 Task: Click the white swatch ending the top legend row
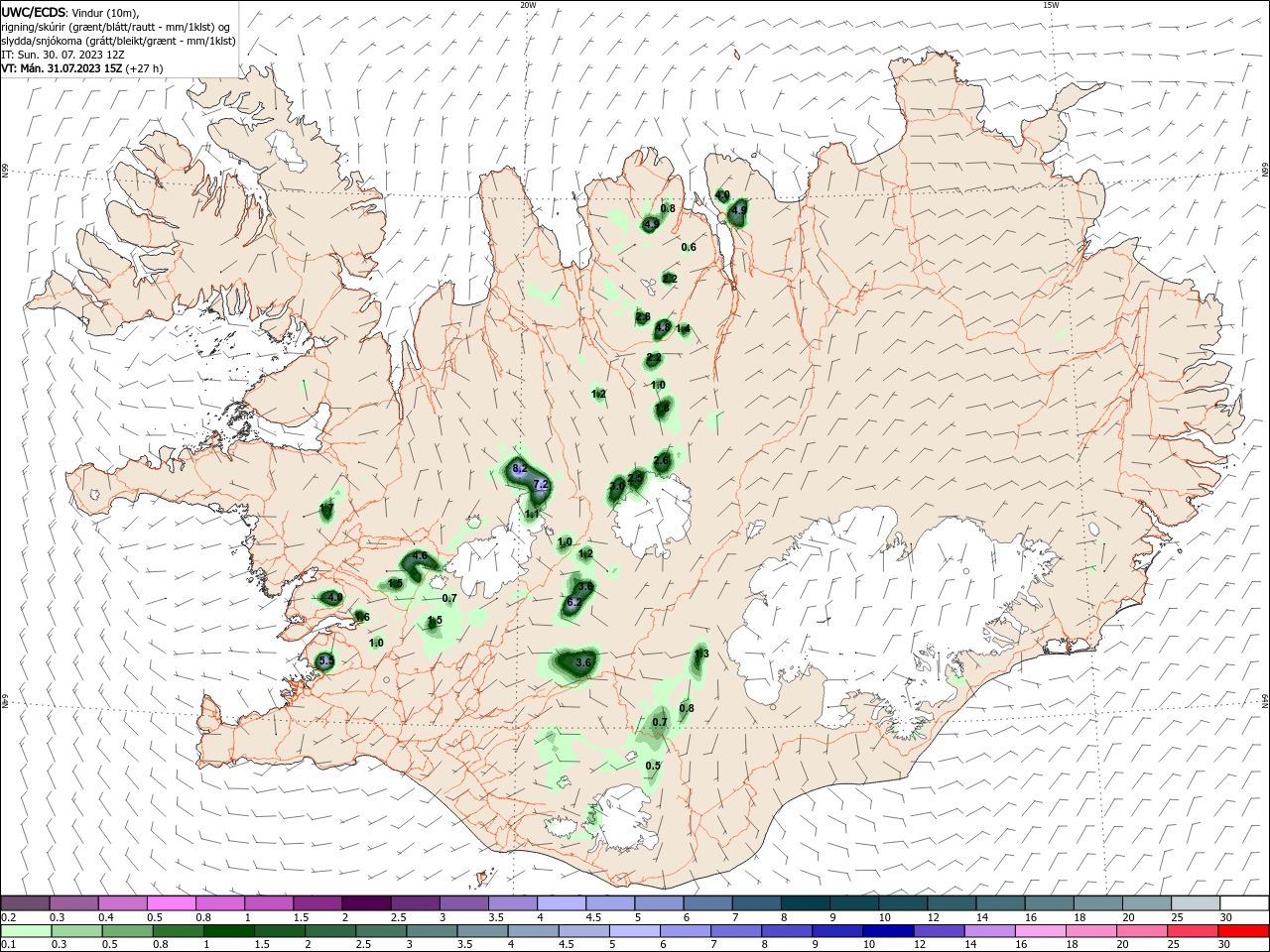[x=1243, y=903]
